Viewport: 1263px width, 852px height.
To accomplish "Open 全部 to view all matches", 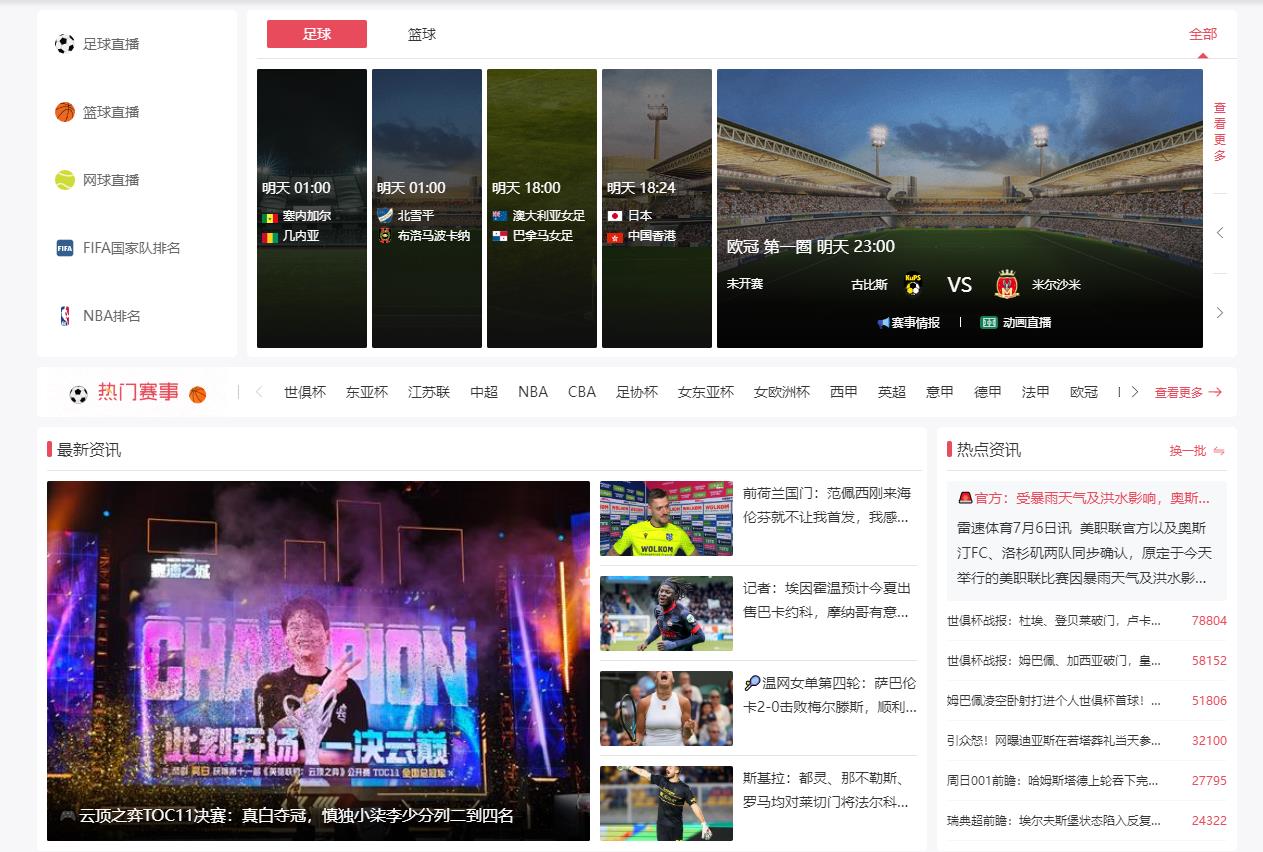I will 1202,33.
